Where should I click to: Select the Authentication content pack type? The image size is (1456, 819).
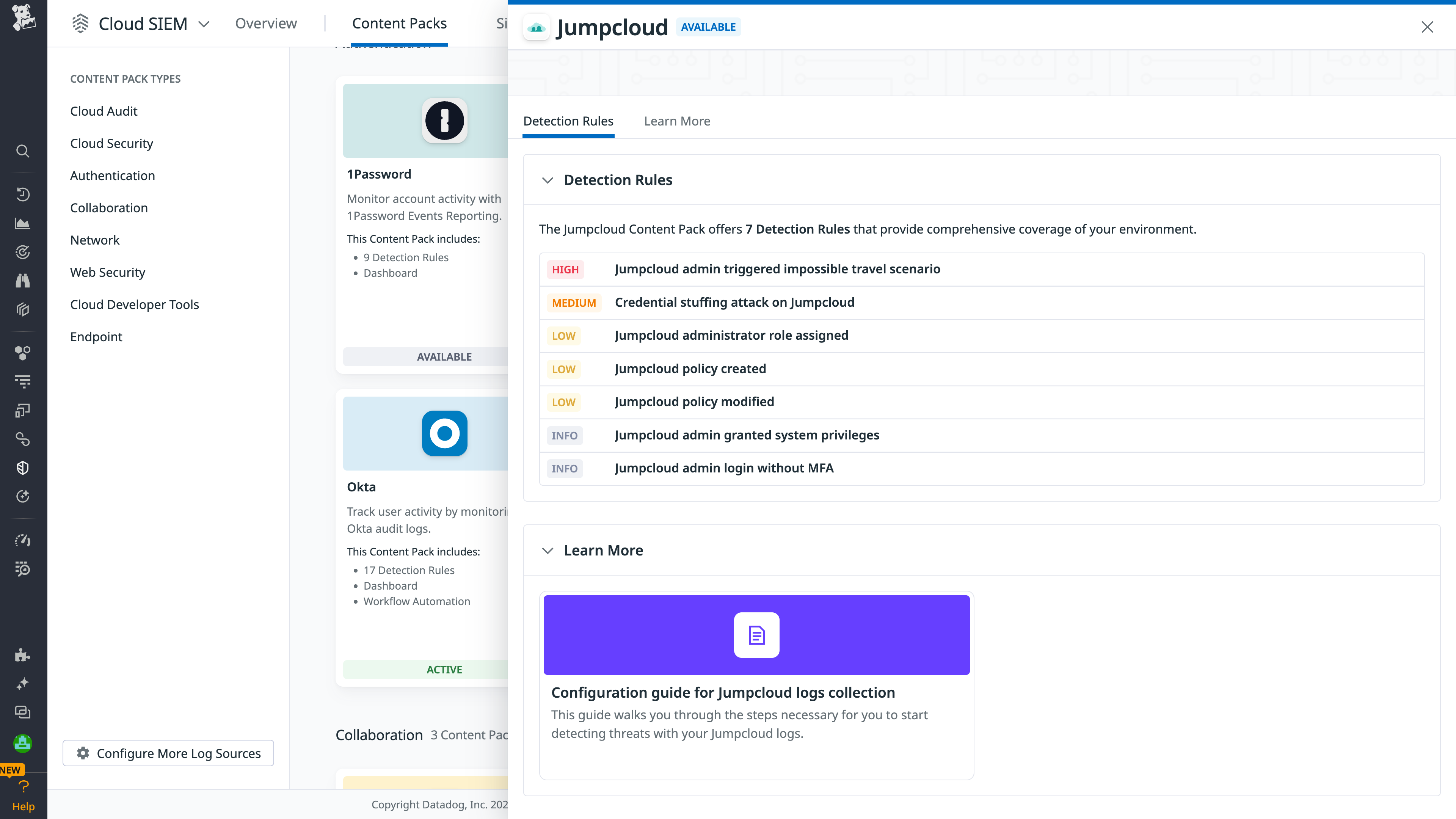tap(113, 175)
